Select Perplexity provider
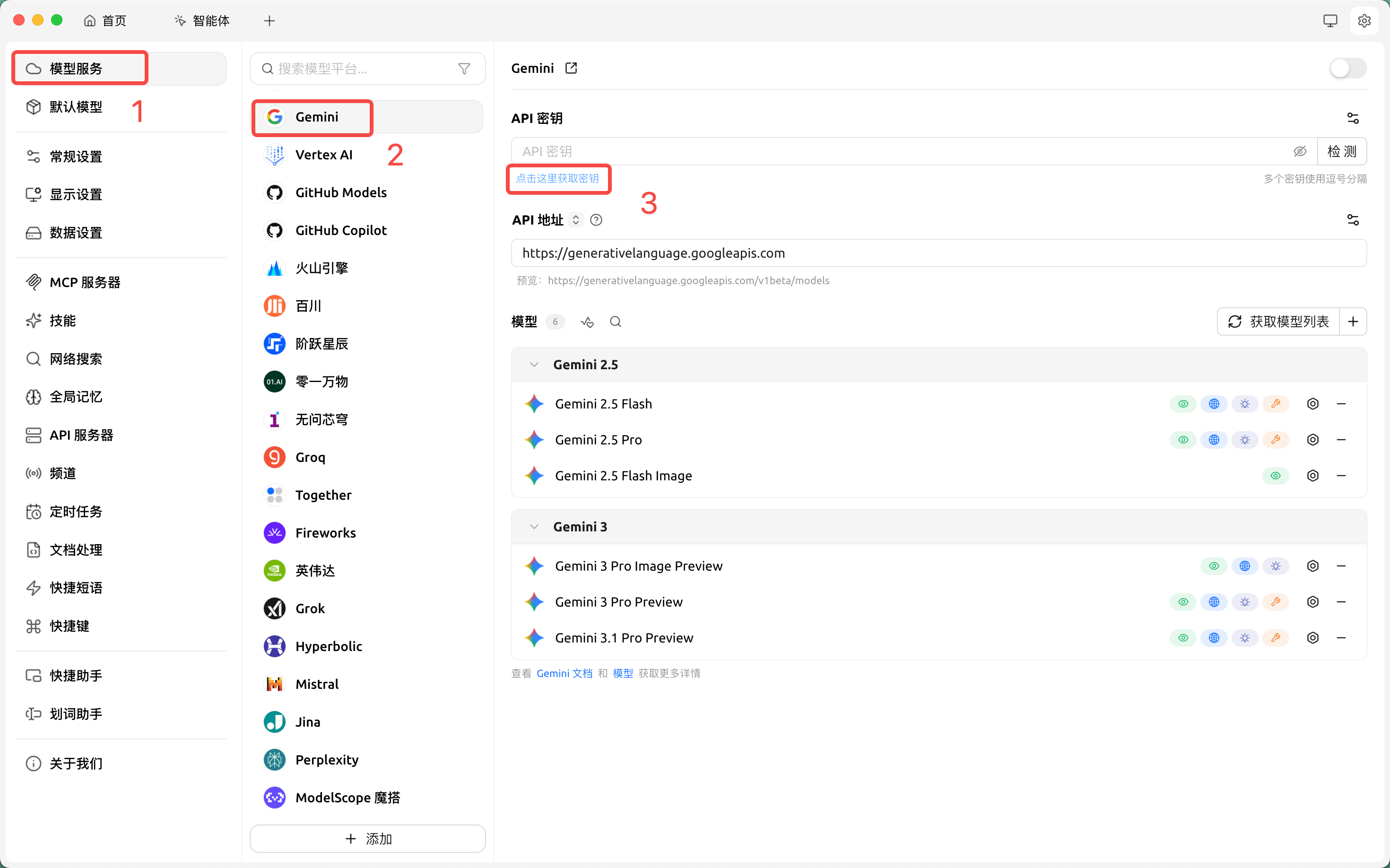 tap(367, 759)
